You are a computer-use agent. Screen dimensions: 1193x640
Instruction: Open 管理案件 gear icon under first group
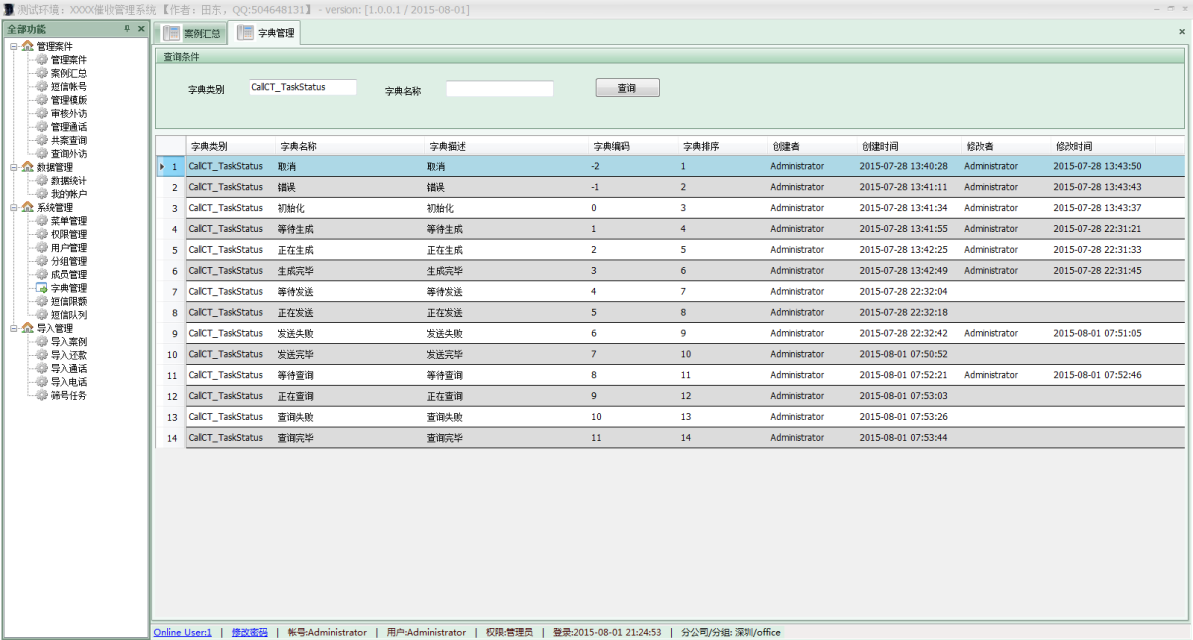42,60
